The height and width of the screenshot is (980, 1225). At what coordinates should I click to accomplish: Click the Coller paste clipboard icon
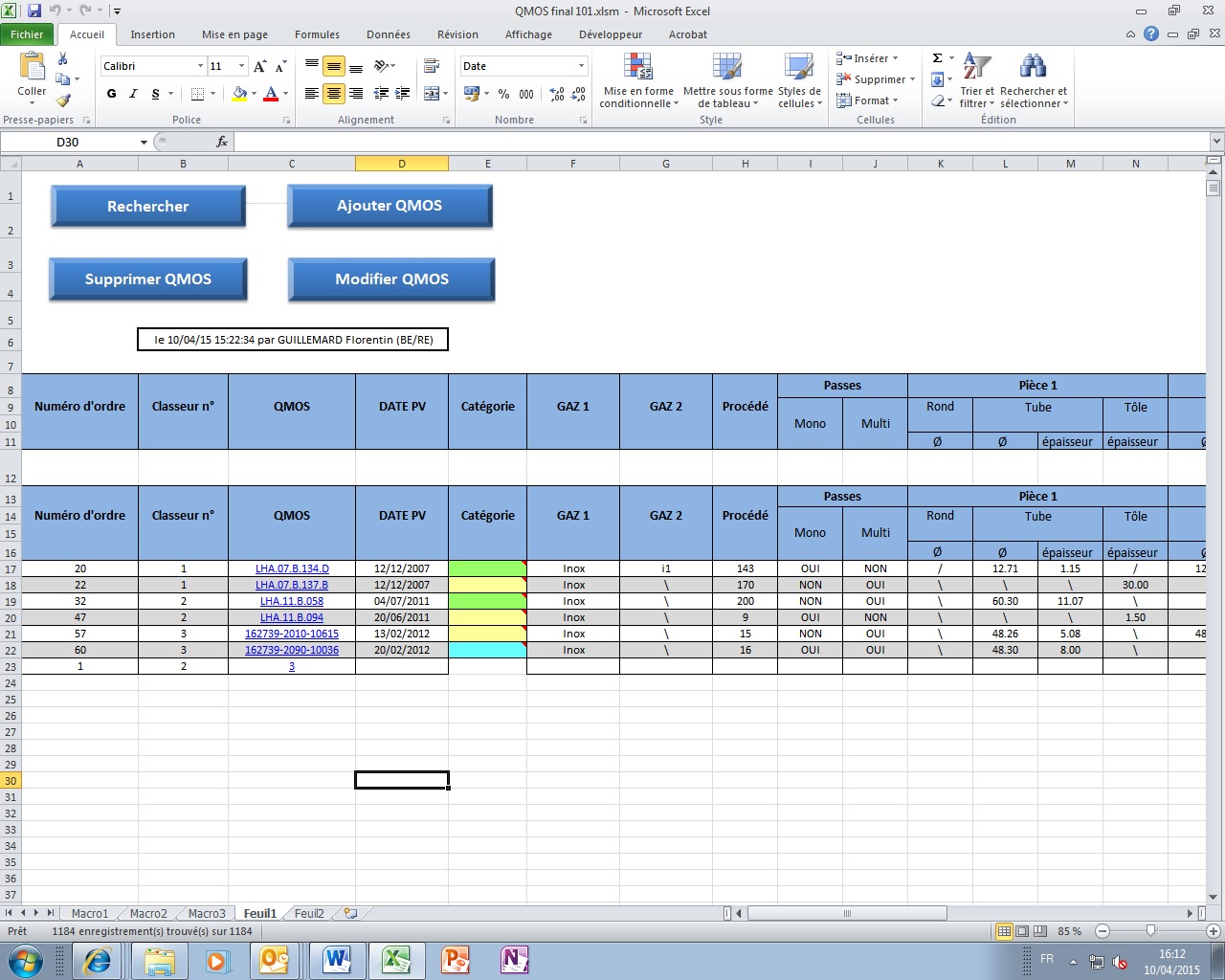(x=32, y=68)
